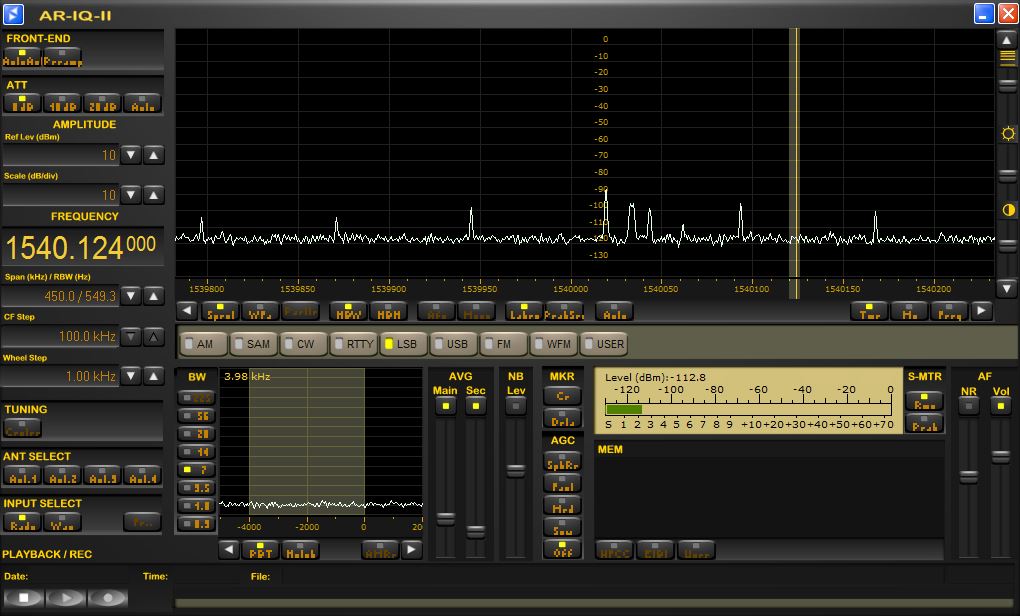Select antenna 4 button
Screen dimensions: 1020x616
pos(142,475)
